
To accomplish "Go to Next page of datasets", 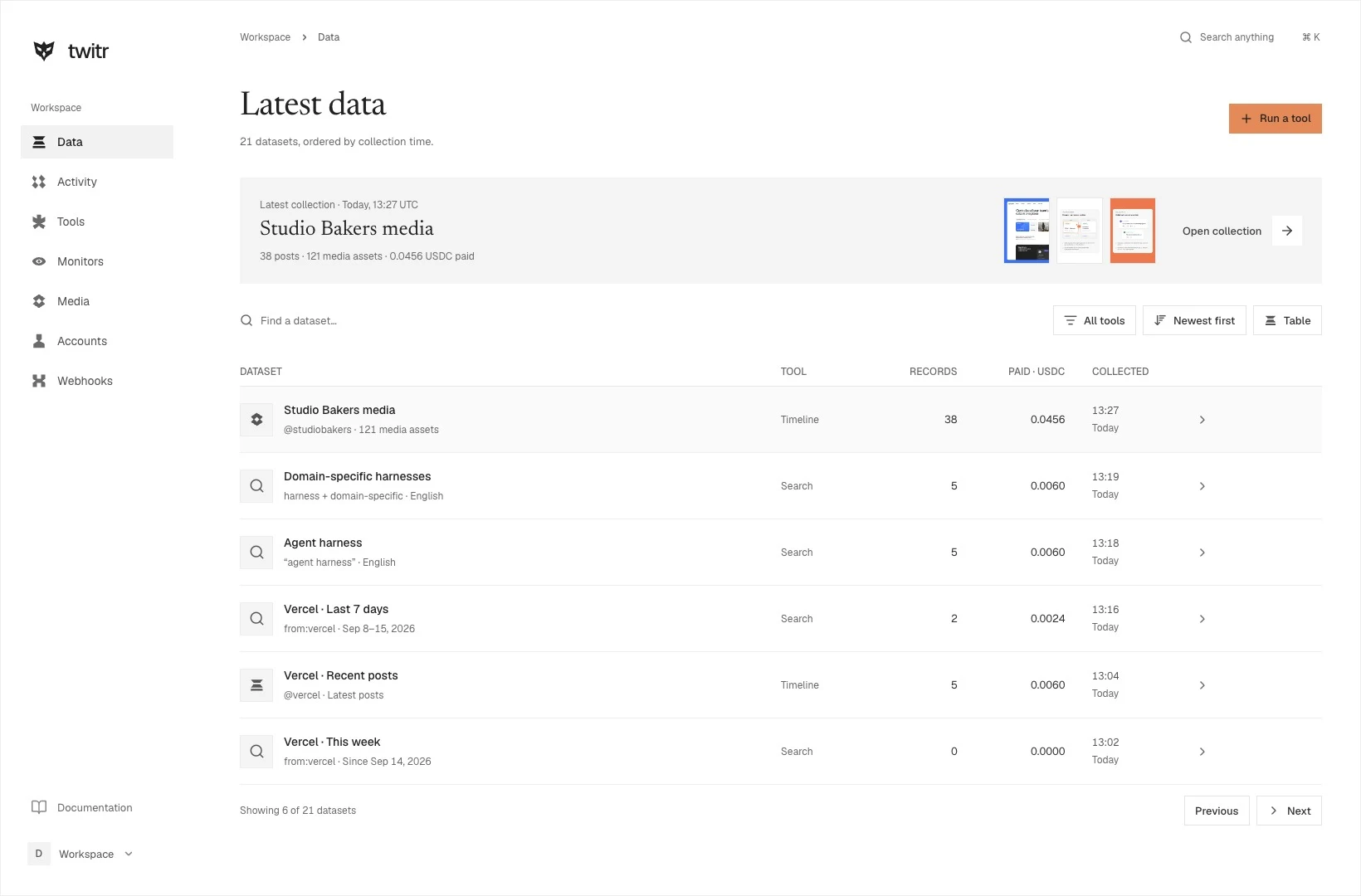I will point(1289,811).
